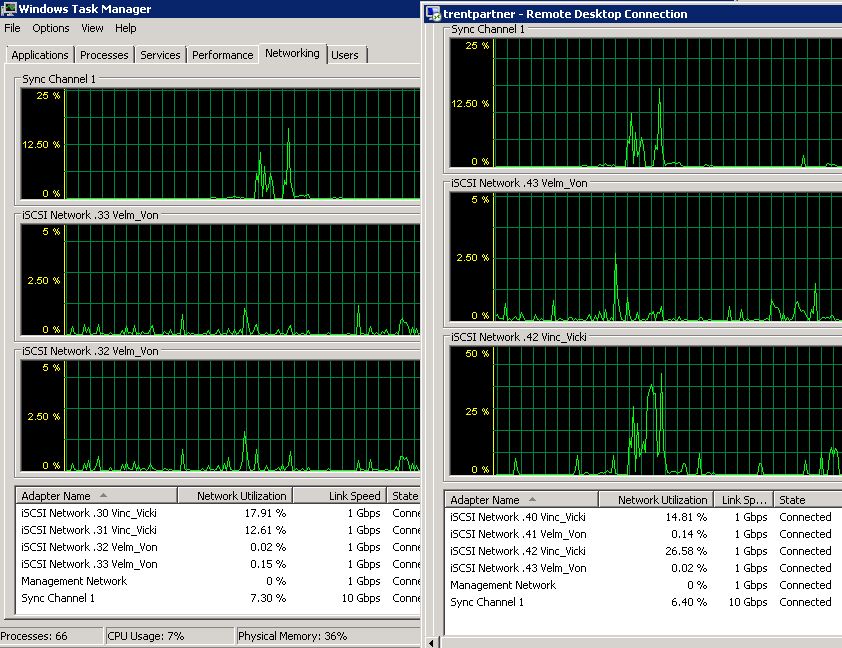
Task: Select Sync Channel 1 row in Task Manager
Action: (x=219, y=598)
